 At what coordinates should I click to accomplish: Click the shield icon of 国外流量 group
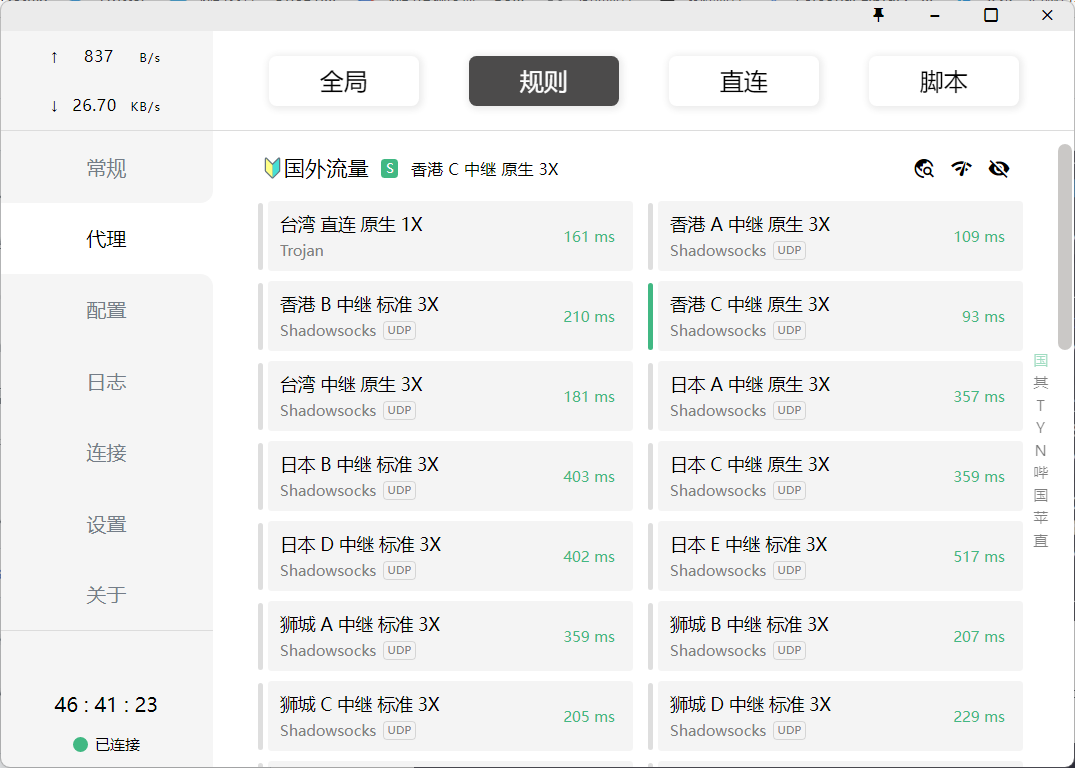[x=271, y=169]
